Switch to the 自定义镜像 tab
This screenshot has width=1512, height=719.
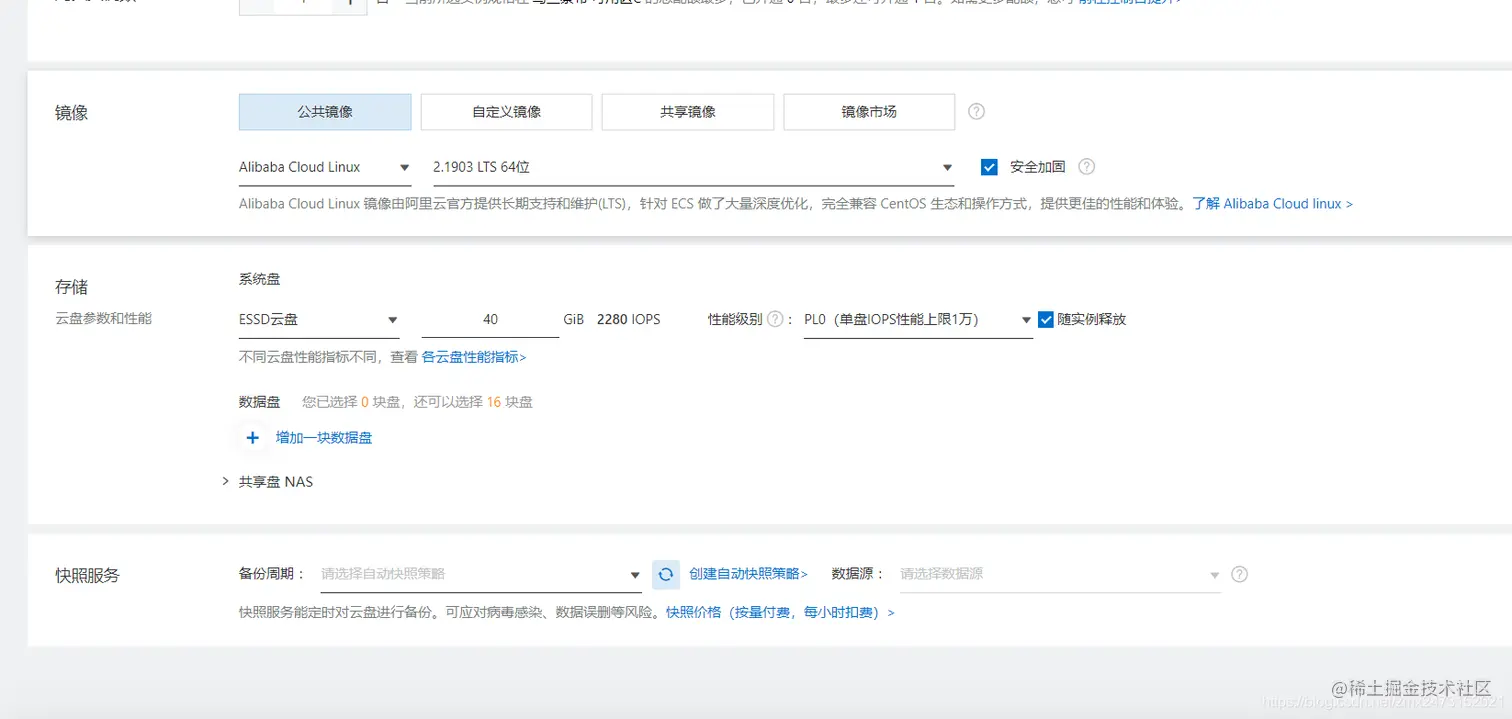(505, 111)
